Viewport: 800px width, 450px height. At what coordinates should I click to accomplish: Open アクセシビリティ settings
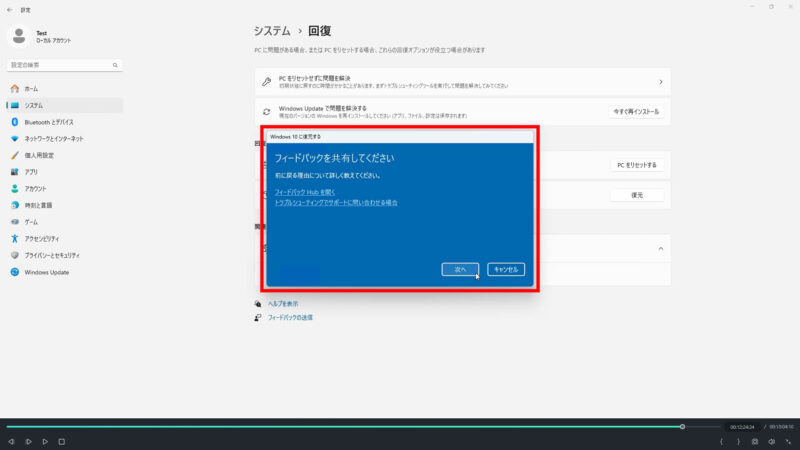coord(42,238)
